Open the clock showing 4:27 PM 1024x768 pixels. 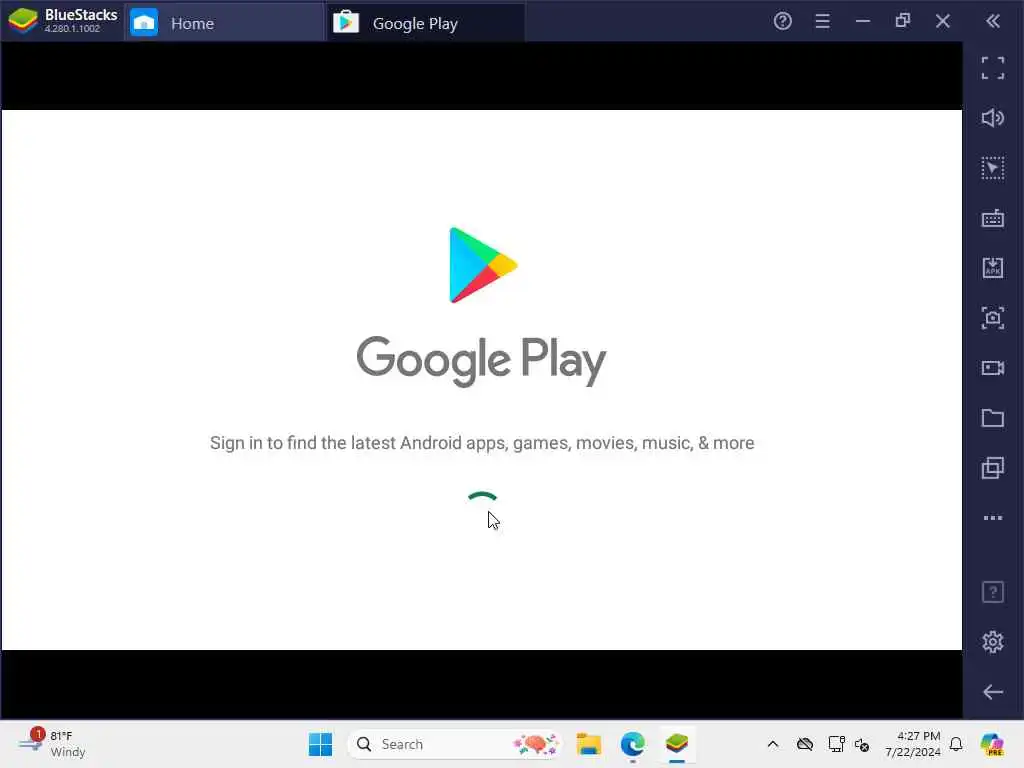point(913,744)
